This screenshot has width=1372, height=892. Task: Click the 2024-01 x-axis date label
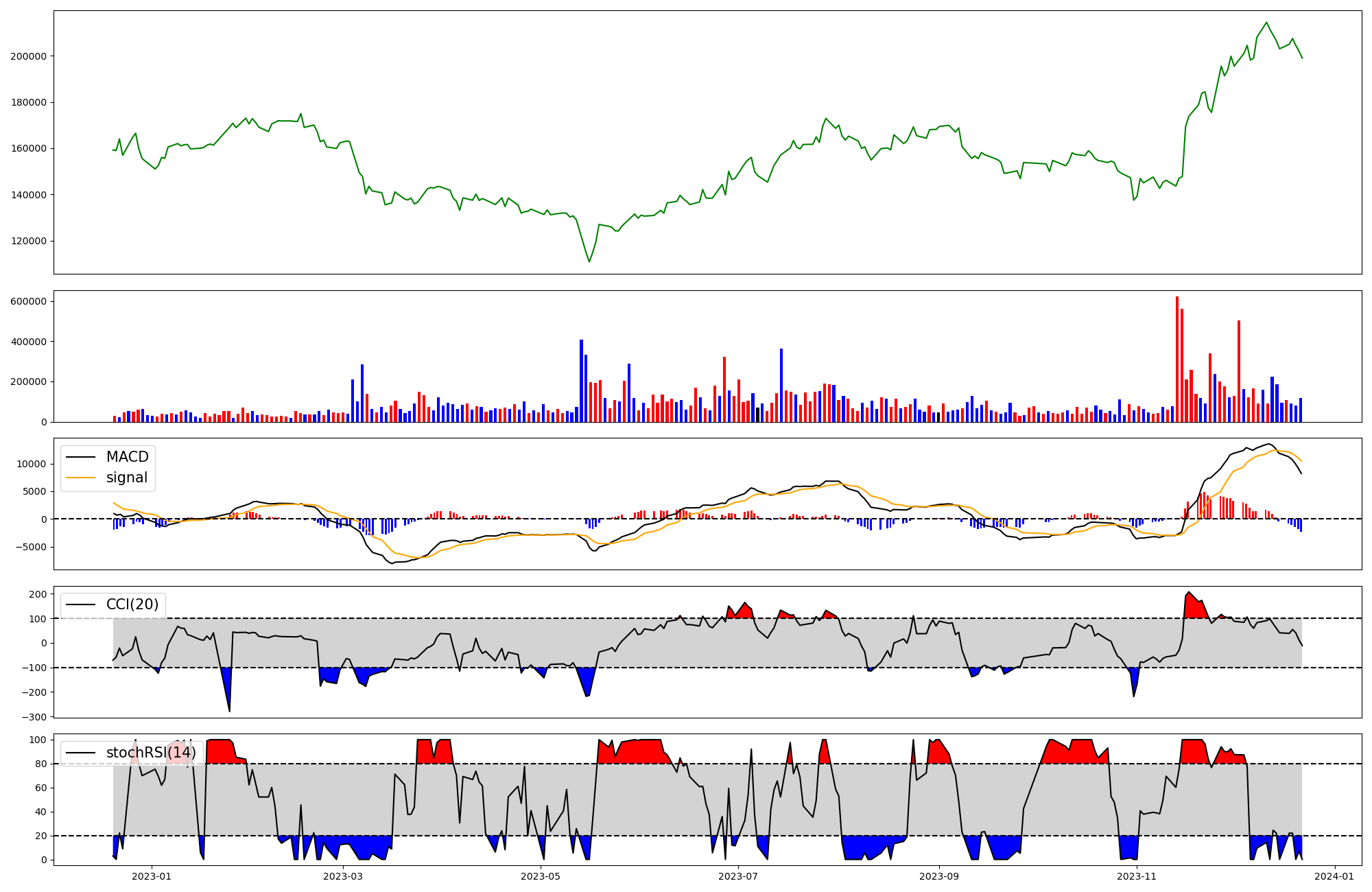click(1334, 876)
